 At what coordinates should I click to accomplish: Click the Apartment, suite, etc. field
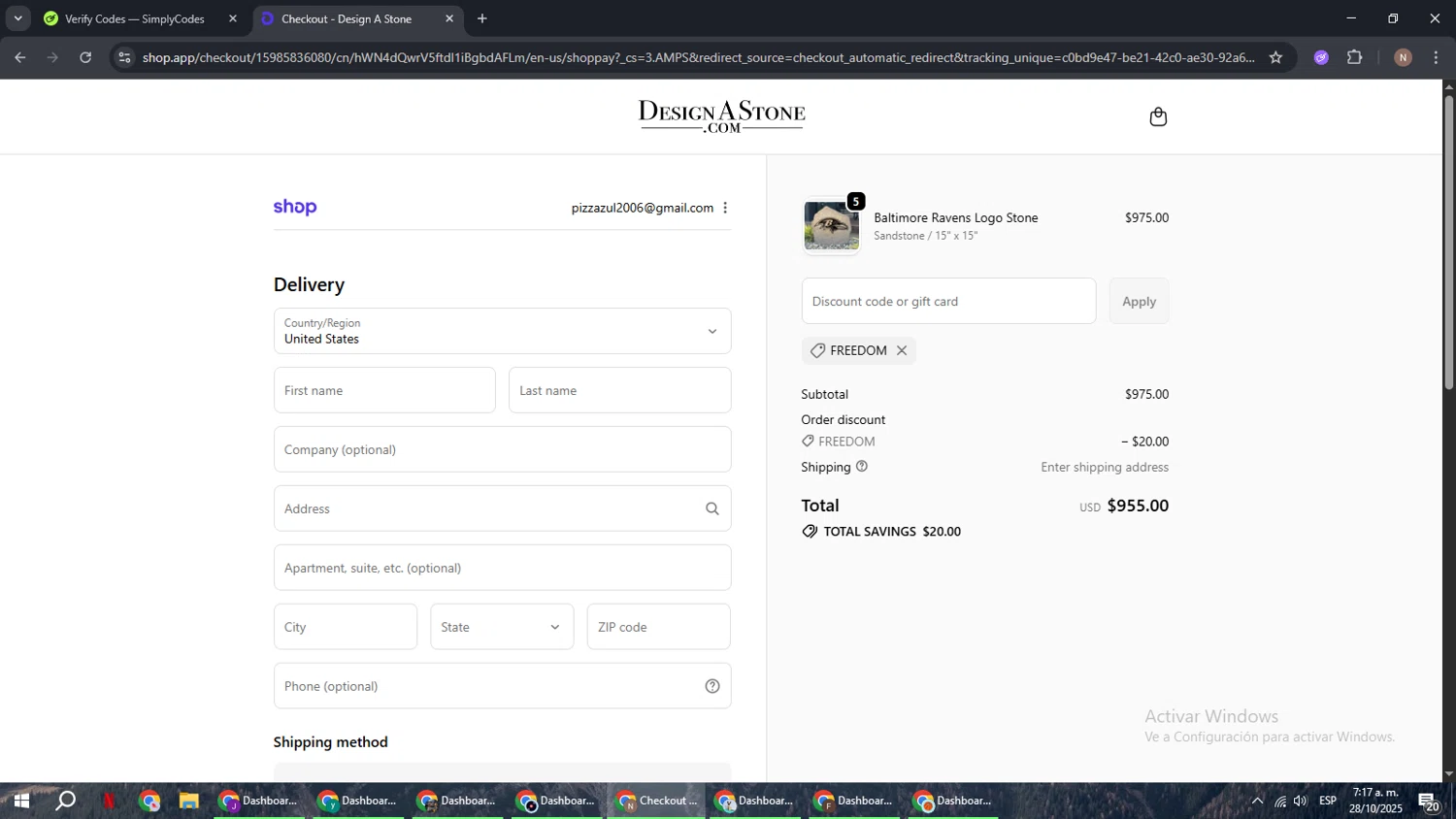pyautogui.click(x=502, y=568)
